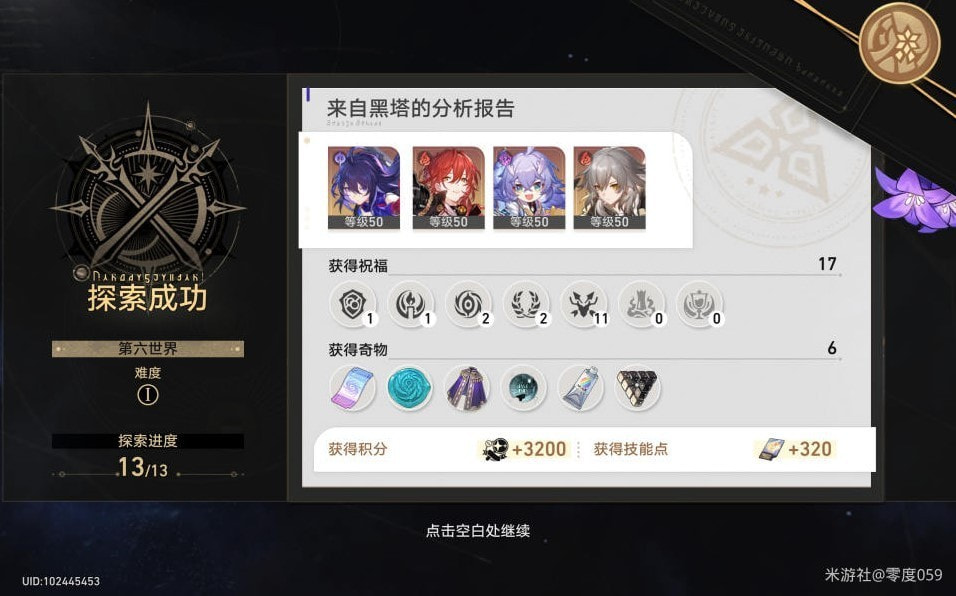This screenshot has height=596, width=956.
Task: Click the Remembrance blessing icon with count 1
Action: point(410,304)
